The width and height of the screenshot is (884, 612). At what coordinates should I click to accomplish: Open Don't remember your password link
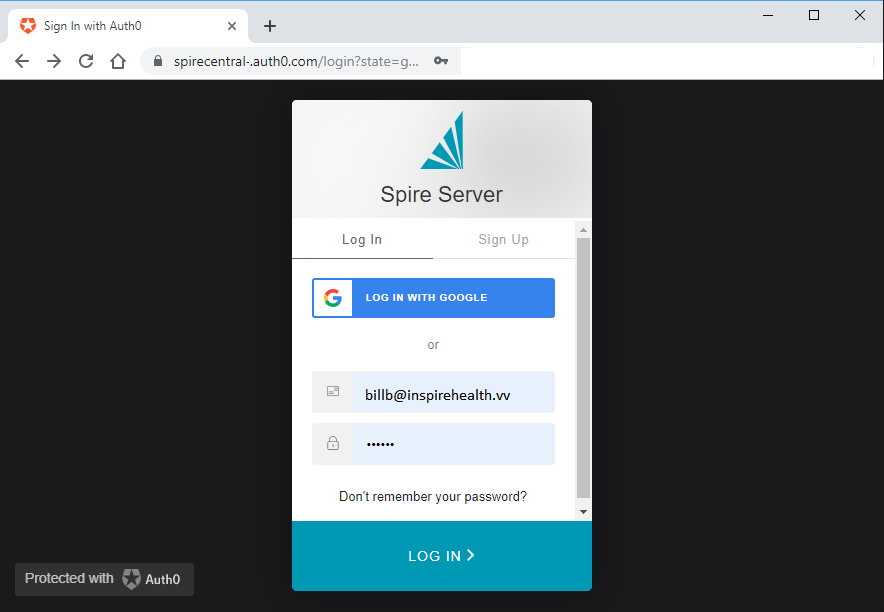click(x=433, y=496)
